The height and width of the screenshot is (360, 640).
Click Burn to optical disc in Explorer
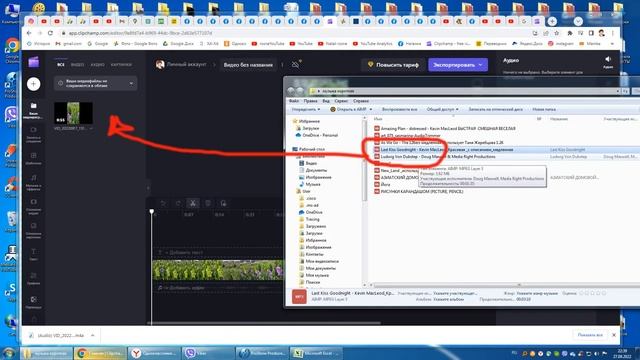(495, 109)
